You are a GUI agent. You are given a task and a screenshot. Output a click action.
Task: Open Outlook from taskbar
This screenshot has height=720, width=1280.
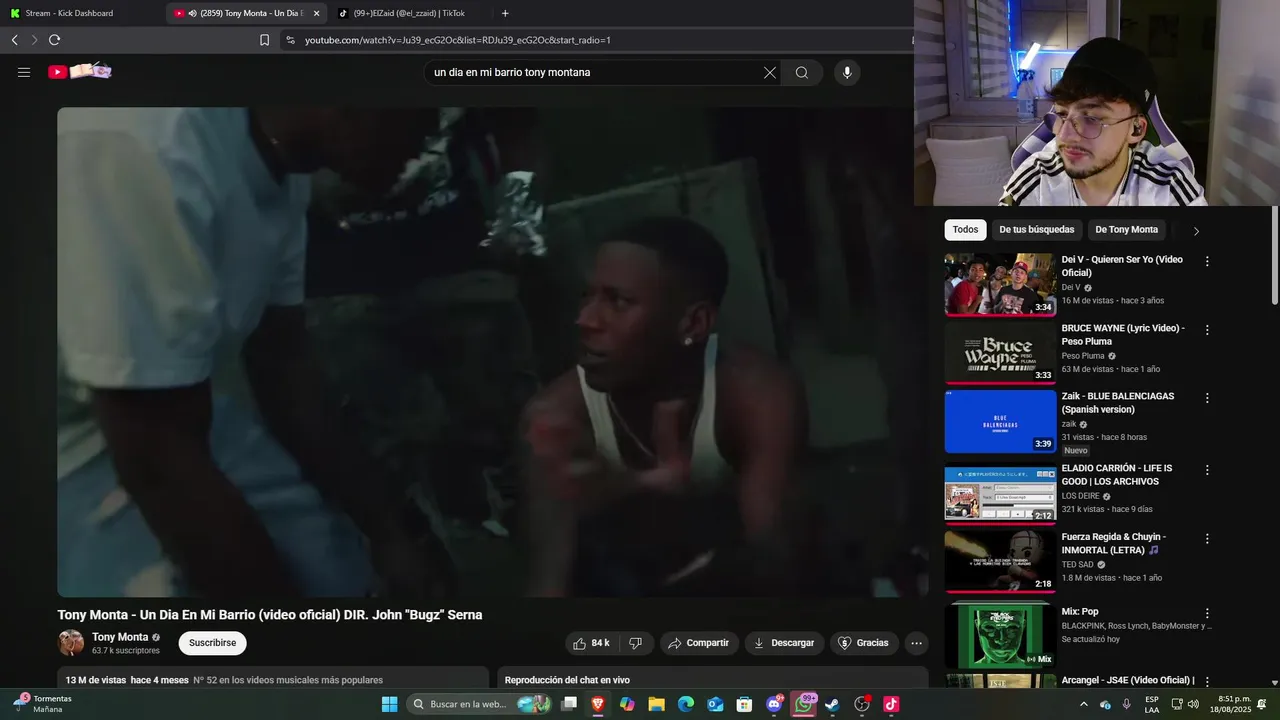[715, 704]
